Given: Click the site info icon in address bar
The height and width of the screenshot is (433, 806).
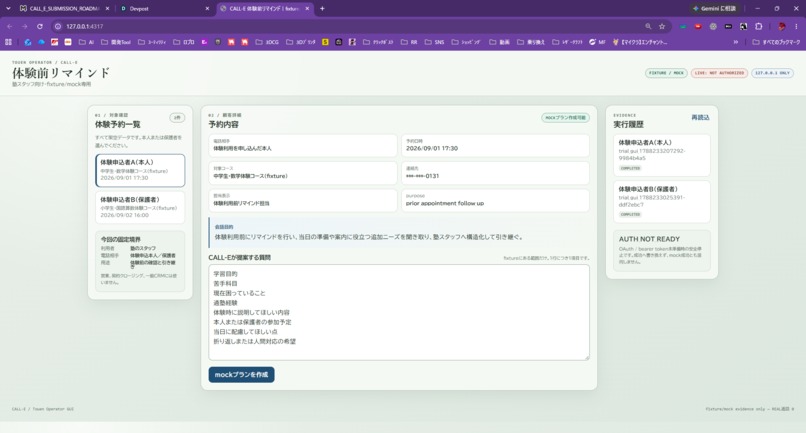Looking at the screenshot, I should point(58,26).
